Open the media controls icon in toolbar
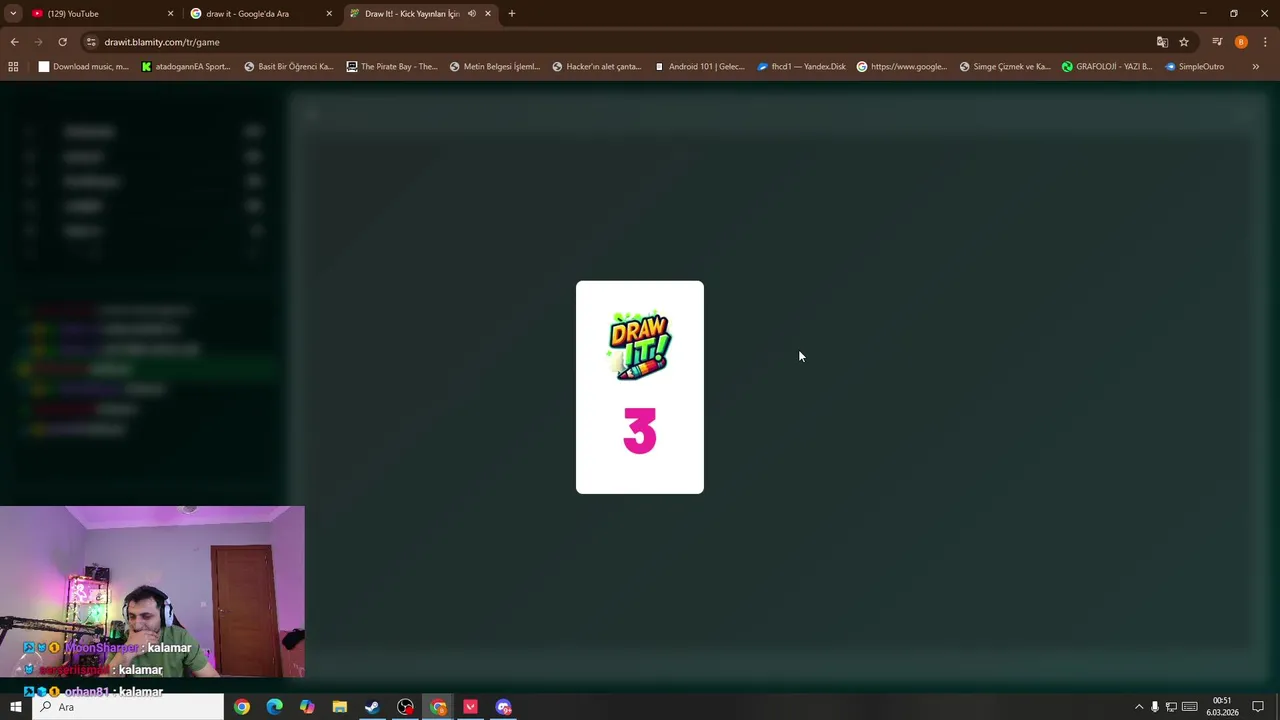Screen dimensions: 1280x720 coord(1217,42)
